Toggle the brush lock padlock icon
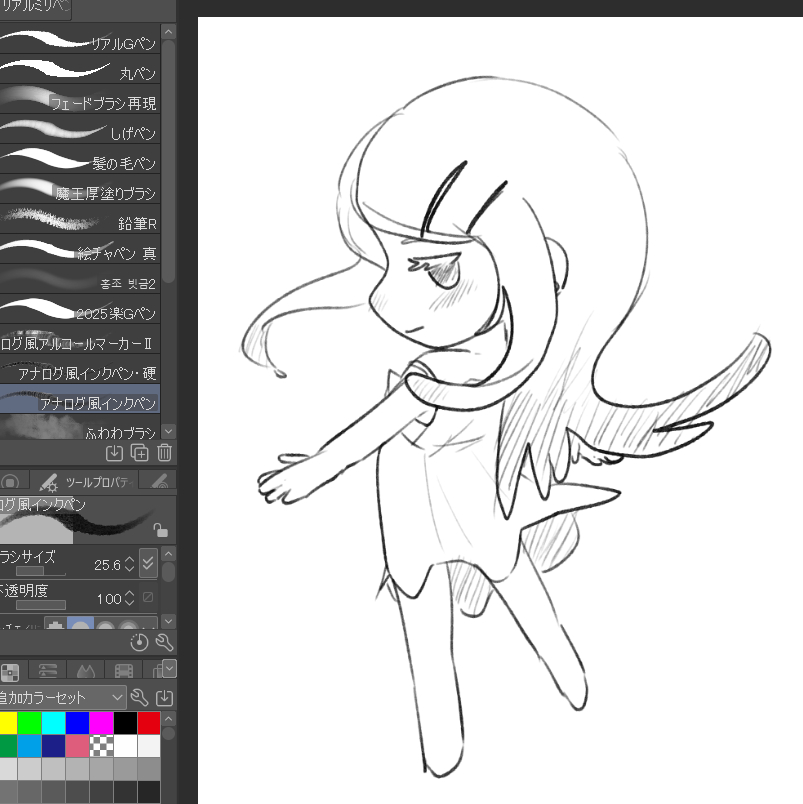Screen dimensions: 803x804 pos(160,530)
